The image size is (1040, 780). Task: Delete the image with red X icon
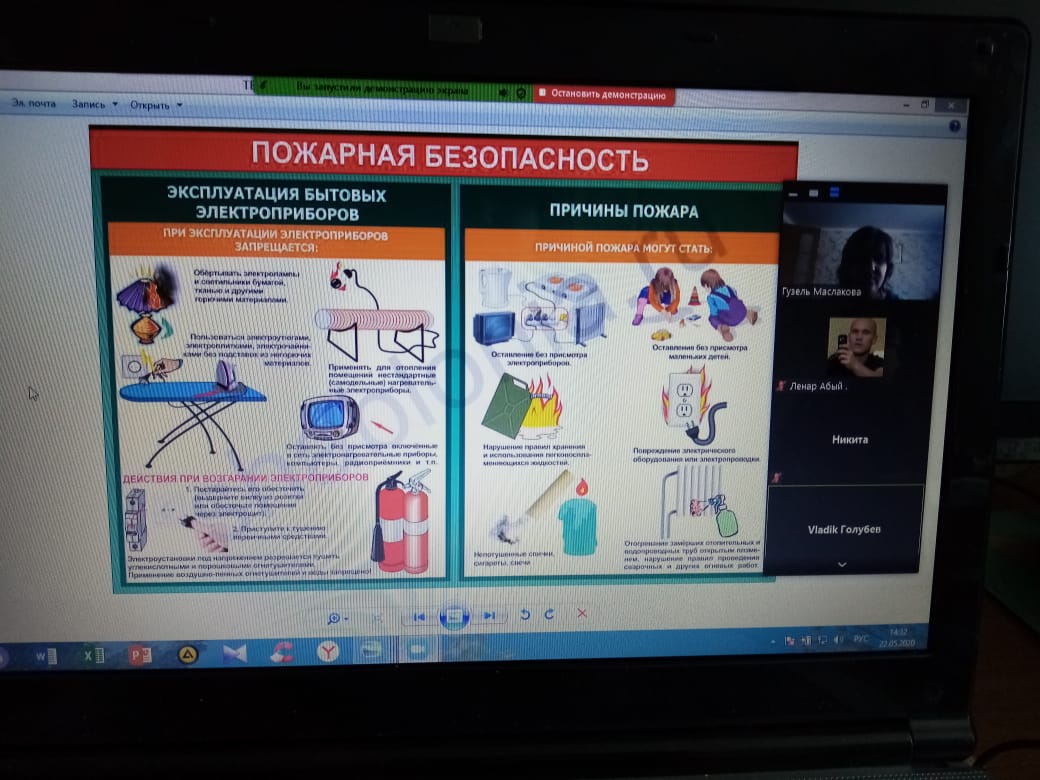[582, 613]
